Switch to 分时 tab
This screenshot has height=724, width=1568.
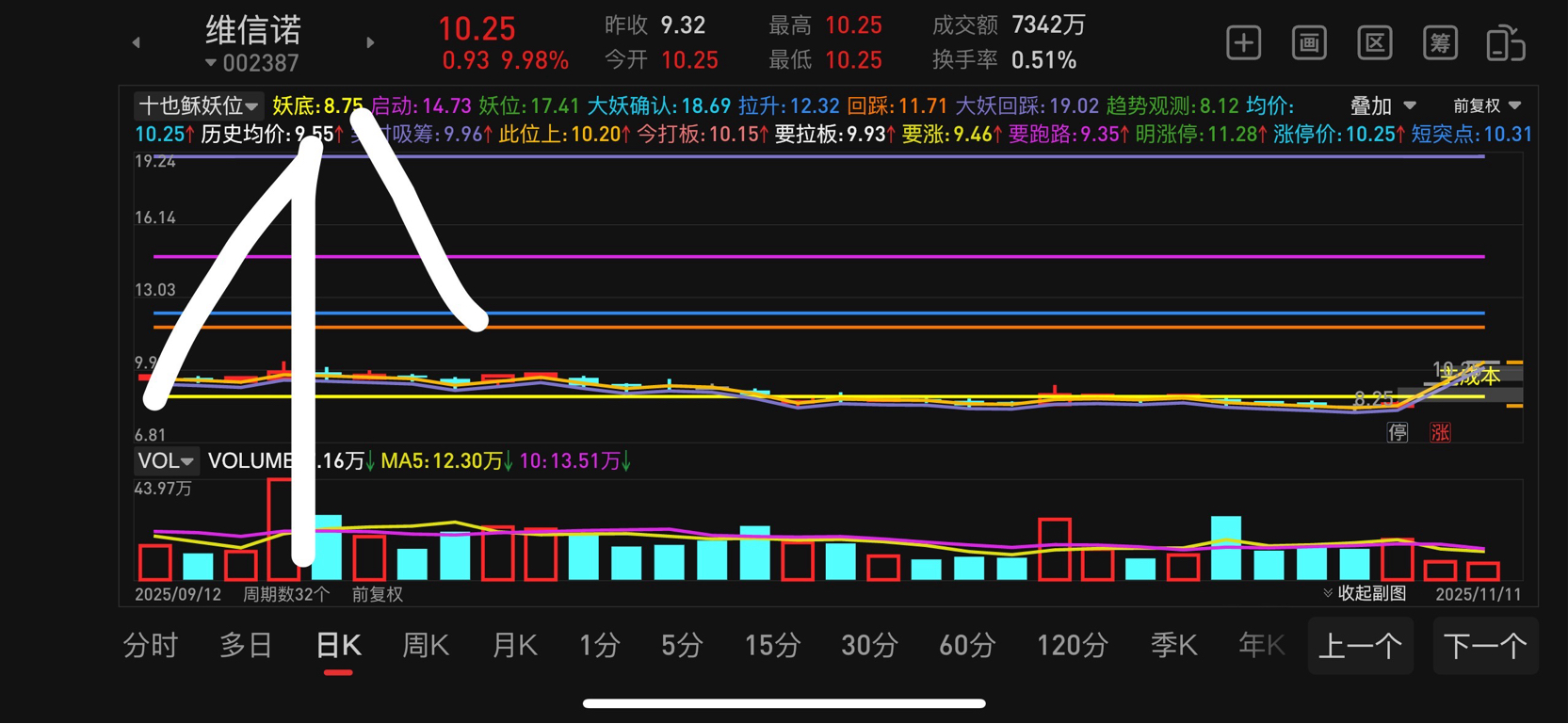[x=151, y=646]
